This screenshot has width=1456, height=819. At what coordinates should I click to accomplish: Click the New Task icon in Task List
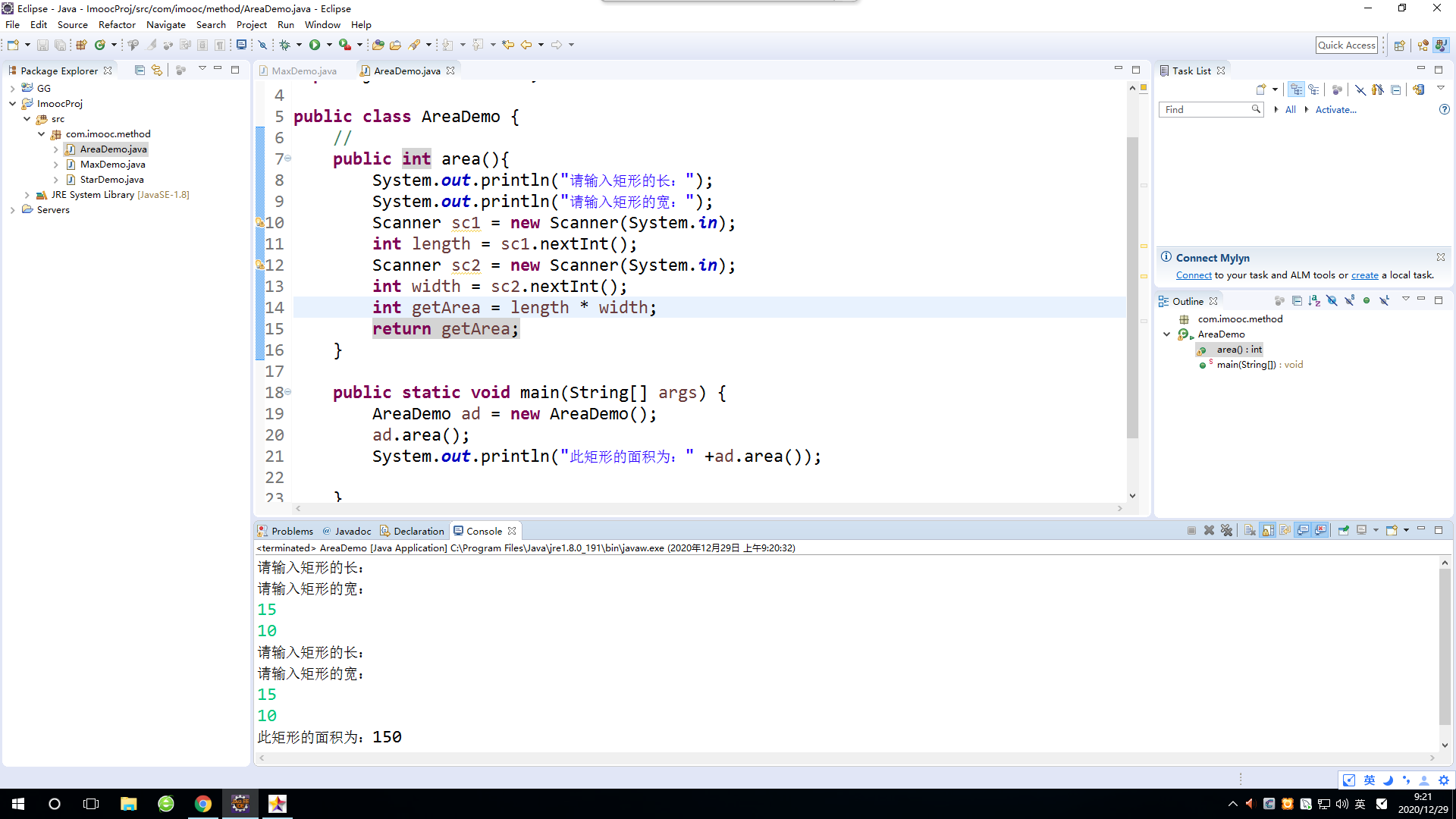coord(1261,89)
